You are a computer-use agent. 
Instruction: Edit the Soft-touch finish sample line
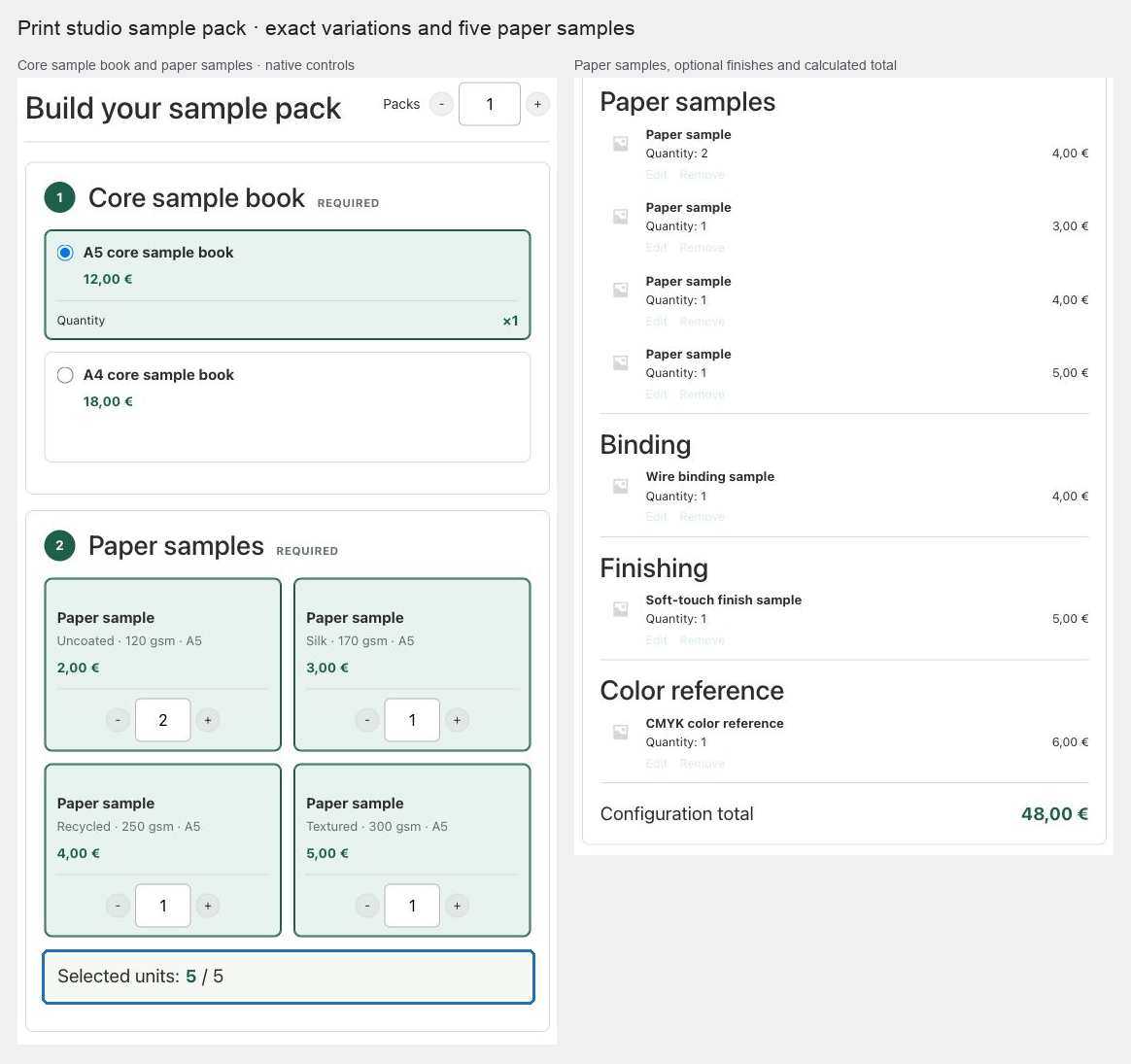coord(657,639)
